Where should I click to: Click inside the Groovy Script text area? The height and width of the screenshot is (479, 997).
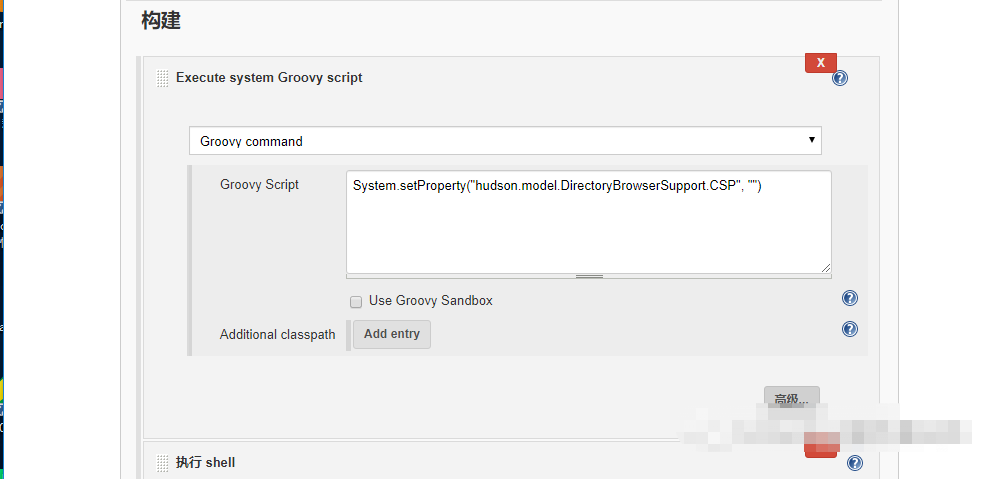click(x=589, y=222)
